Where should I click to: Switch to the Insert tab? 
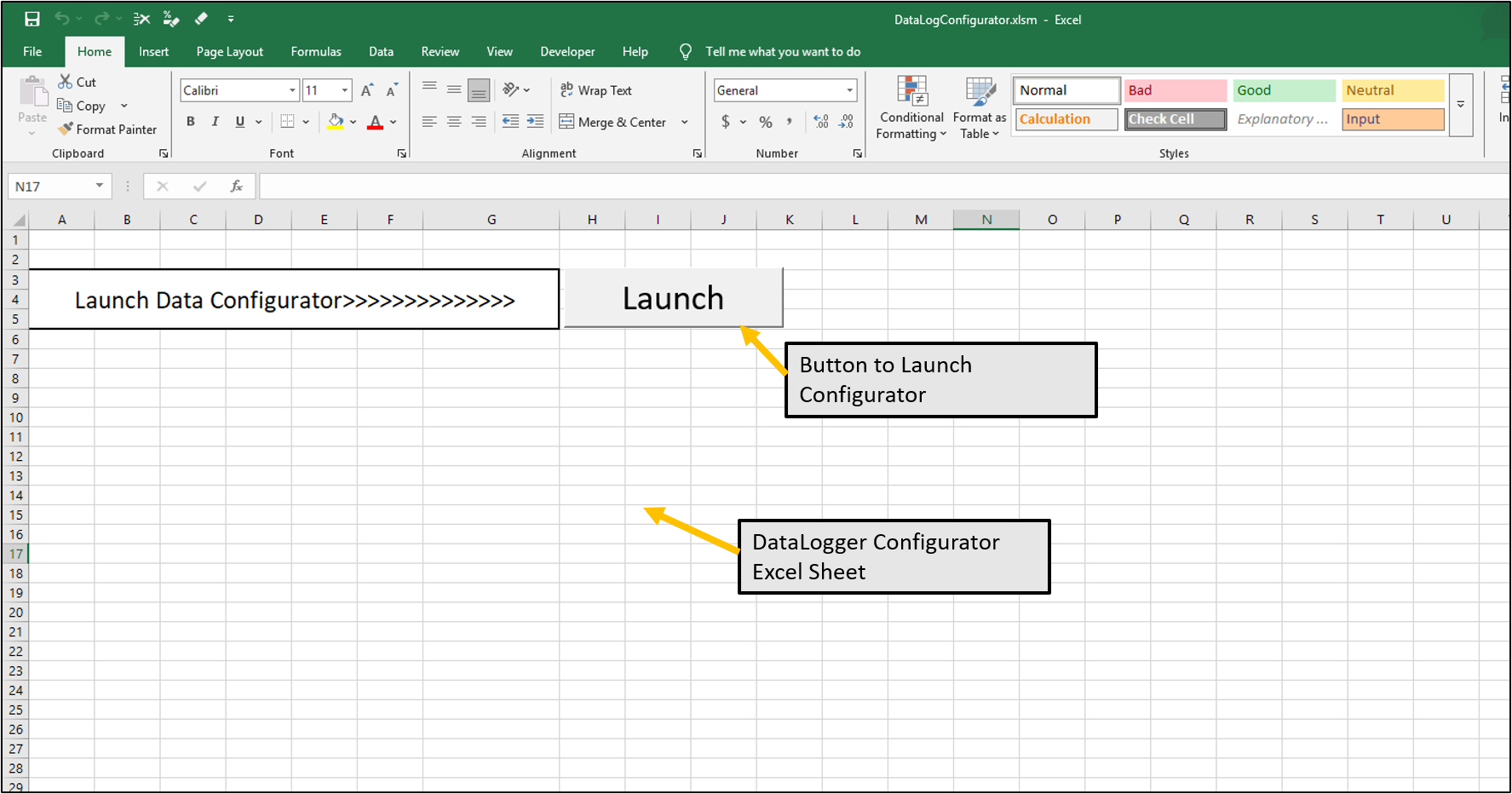pyautogui.click(x=154, y=52)
